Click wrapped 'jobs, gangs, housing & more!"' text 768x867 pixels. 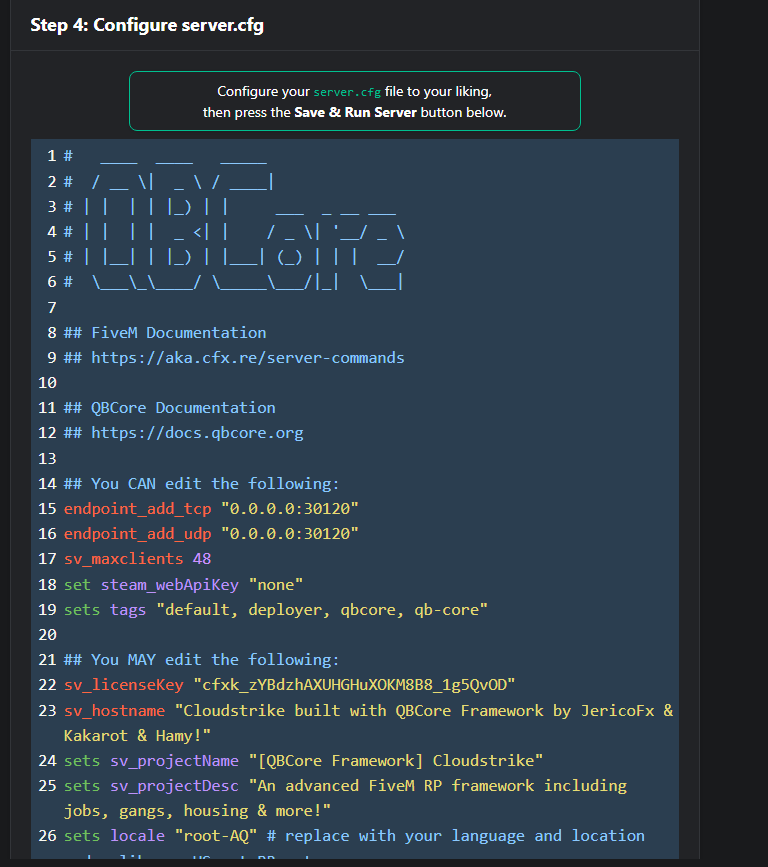[197, 811]
